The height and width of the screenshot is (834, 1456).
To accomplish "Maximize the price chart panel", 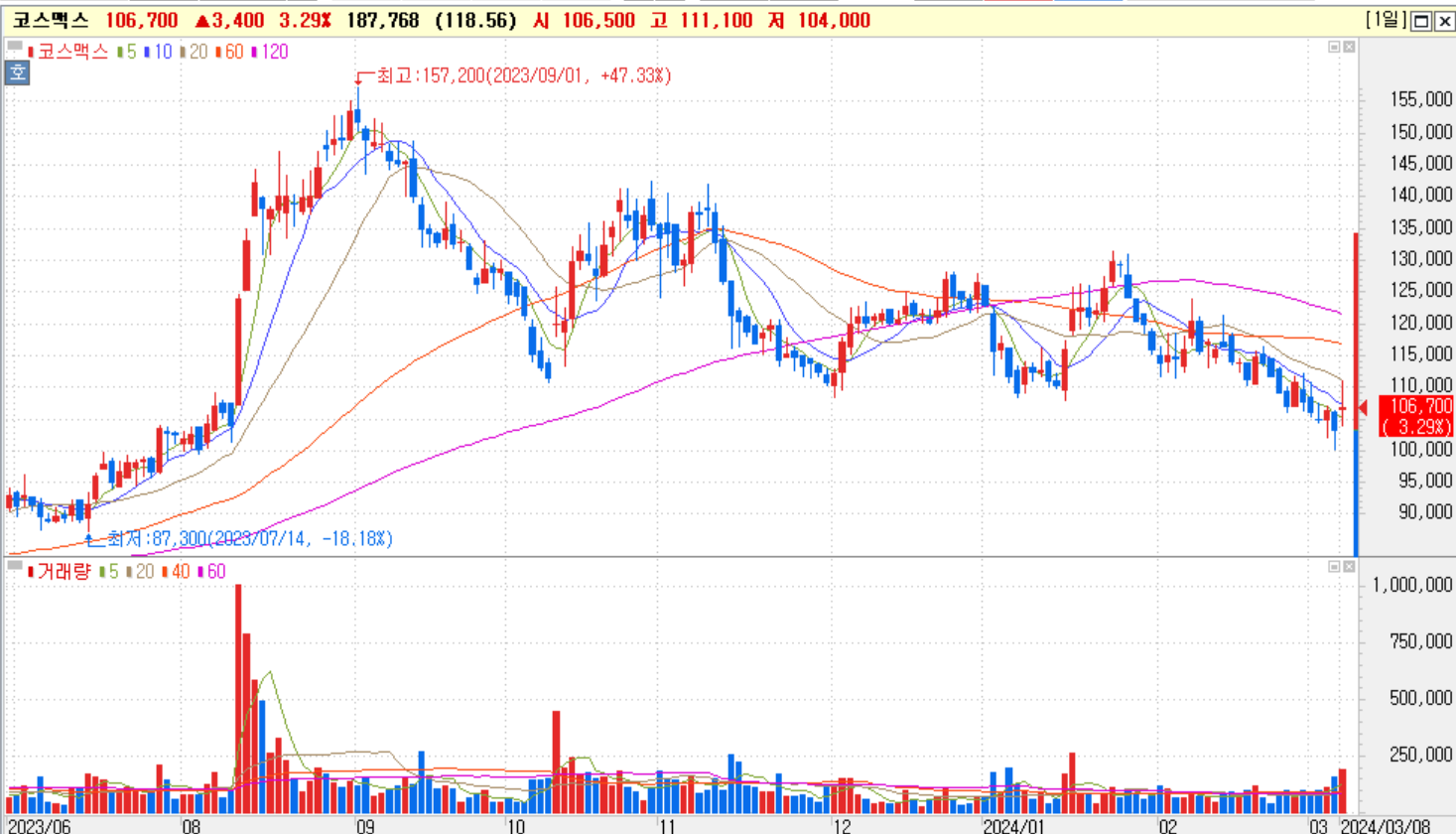I will [1334, 47].
